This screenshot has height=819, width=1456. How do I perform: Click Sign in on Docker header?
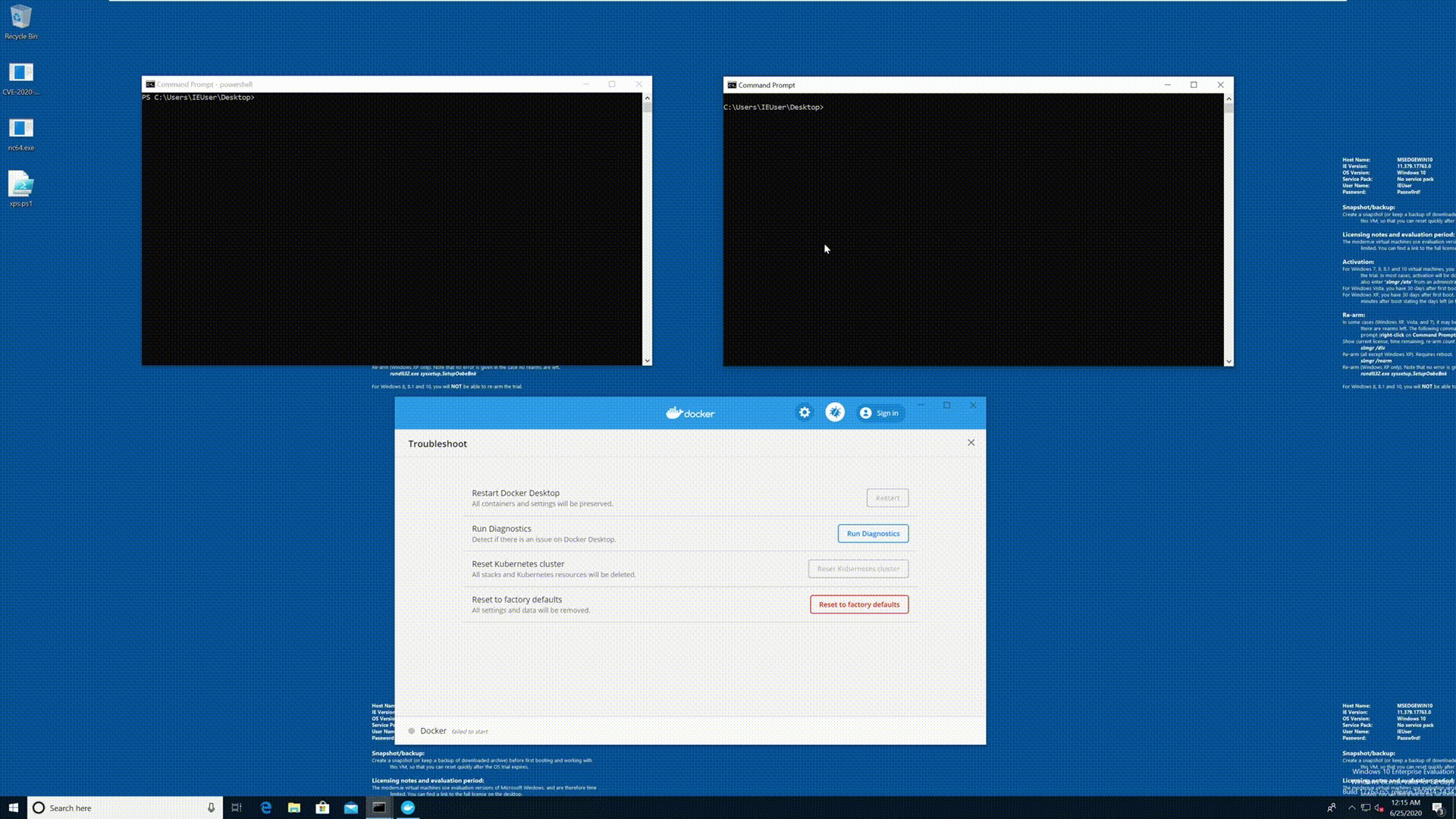[880, 413]
